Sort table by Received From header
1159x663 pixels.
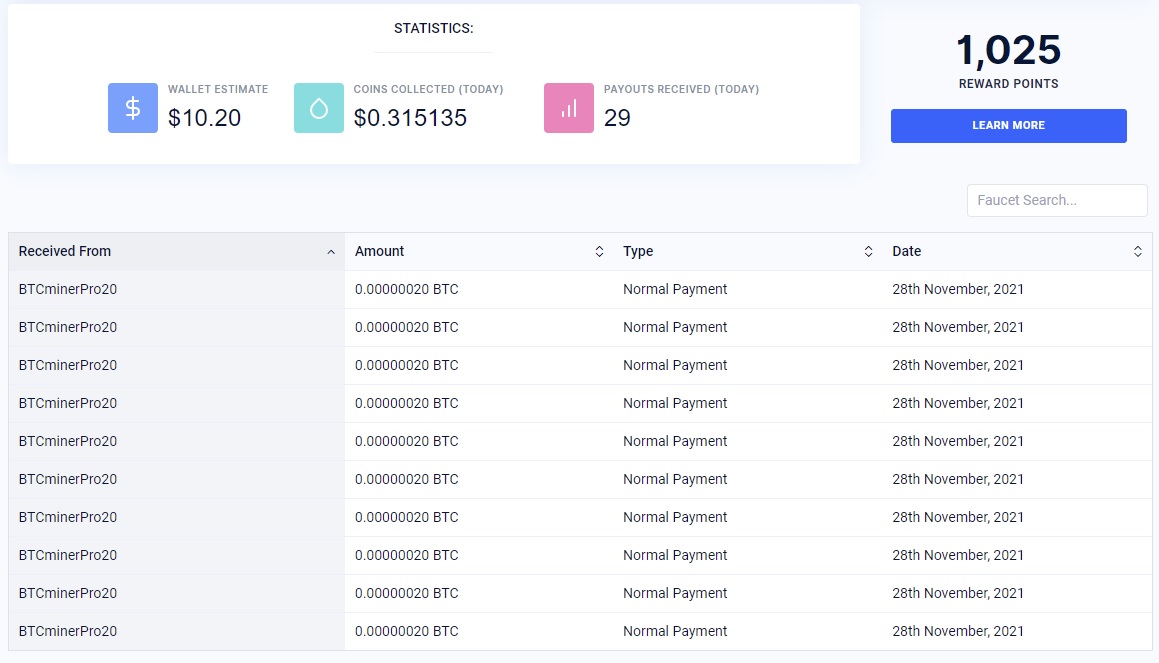click(65, 251)
